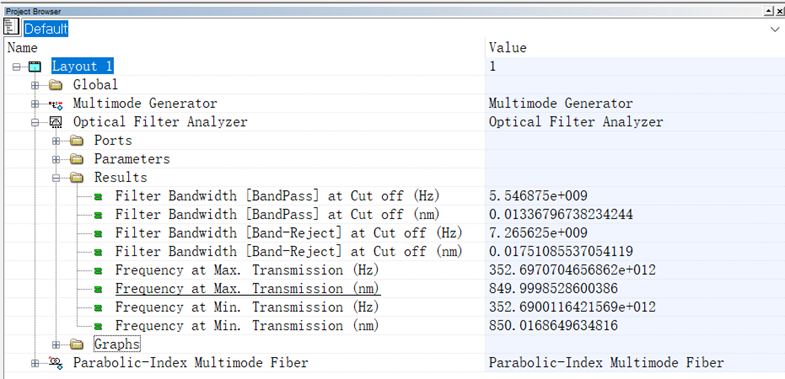Expand the Multimode Generator node
This screenshot has height=379, width=785.
(35, 104)
